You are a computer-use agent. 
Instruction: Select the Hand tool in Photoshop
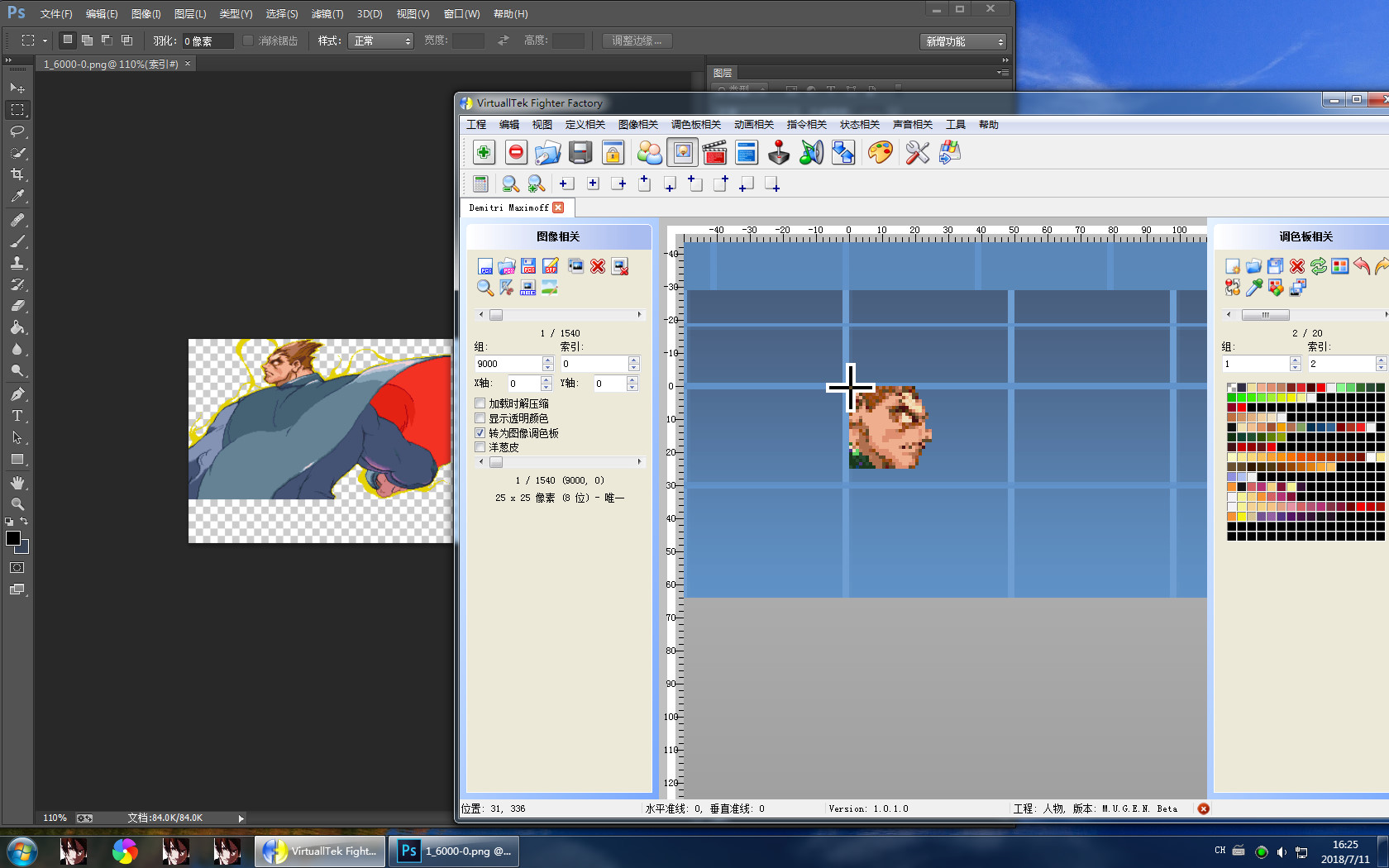coord(17,482)
